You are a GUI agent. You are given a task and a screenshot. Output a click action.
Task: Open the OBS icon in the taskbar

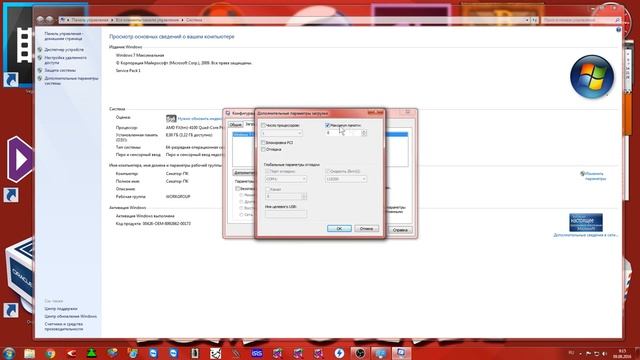point(360,353)
